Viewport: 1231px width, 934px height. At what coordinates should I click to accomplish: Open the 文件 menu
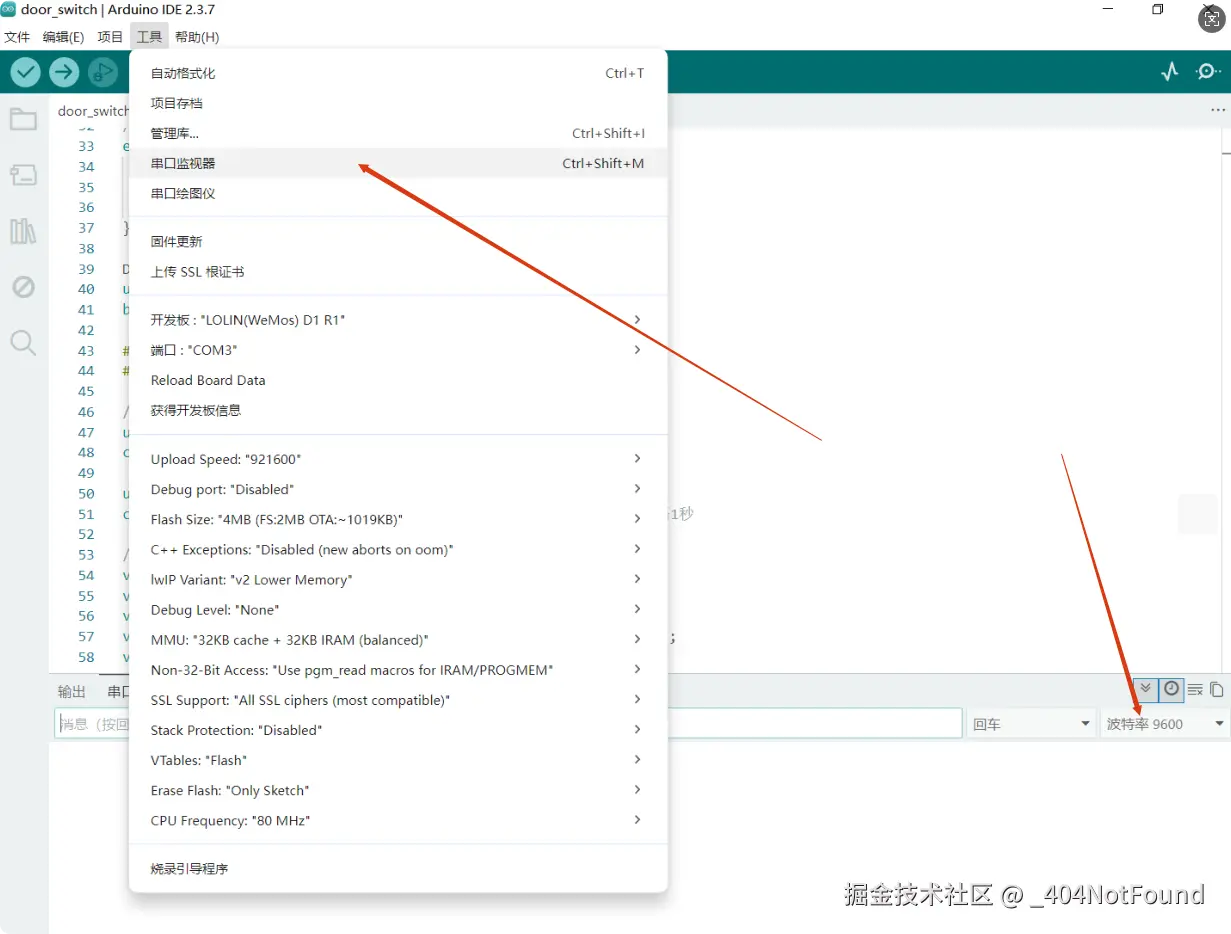click(x=17, y=37)
